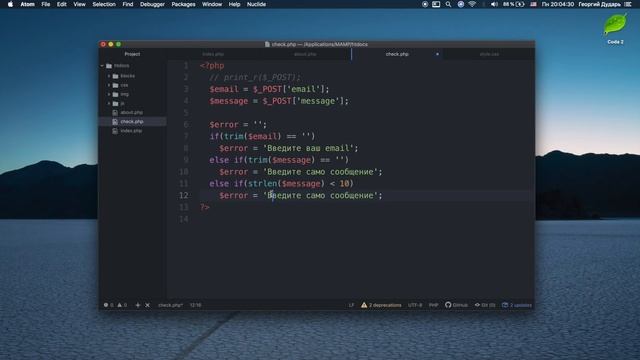Select the Project panel tab

click(x=132, y=54)
